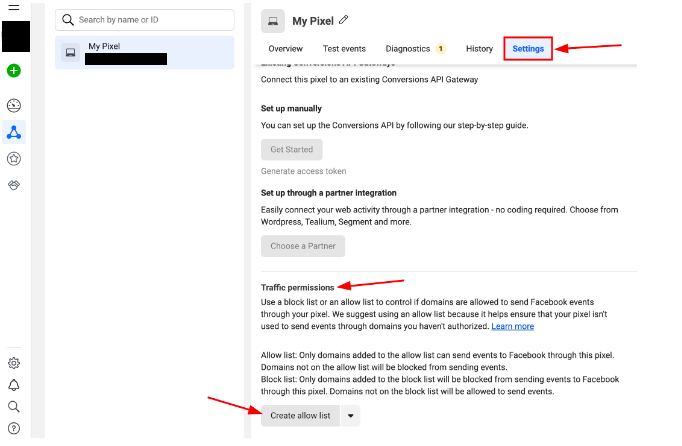This screenshot has width=682, height=446.
Task: Open the Custom Conversions star icon
Action: (14, 158)
